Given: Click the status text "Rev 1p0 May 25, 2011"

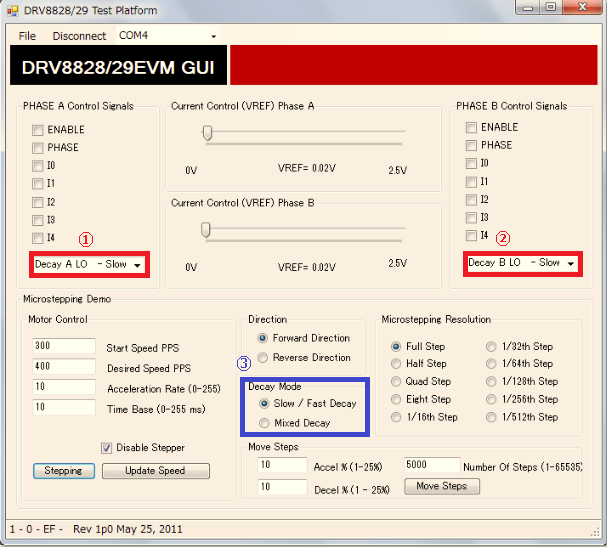Looking at the screenshot, I should [128, 529].
